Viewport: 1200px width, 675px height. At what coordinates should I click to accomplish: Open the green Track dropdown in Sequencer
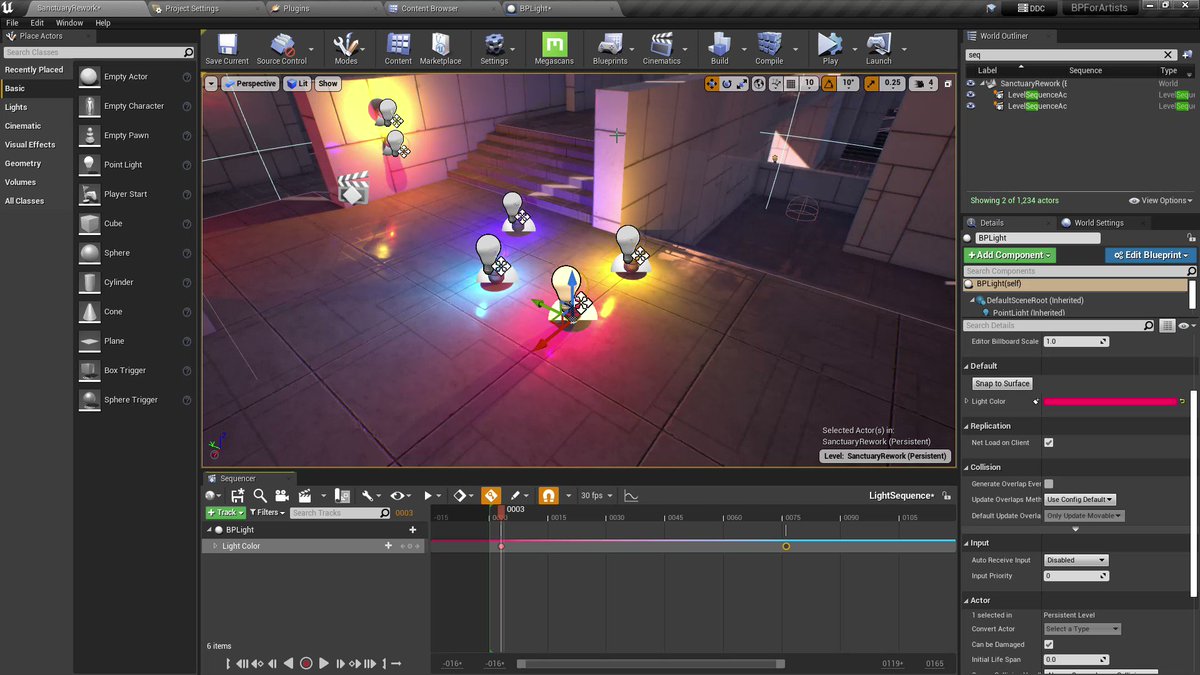tap(225, 513)
